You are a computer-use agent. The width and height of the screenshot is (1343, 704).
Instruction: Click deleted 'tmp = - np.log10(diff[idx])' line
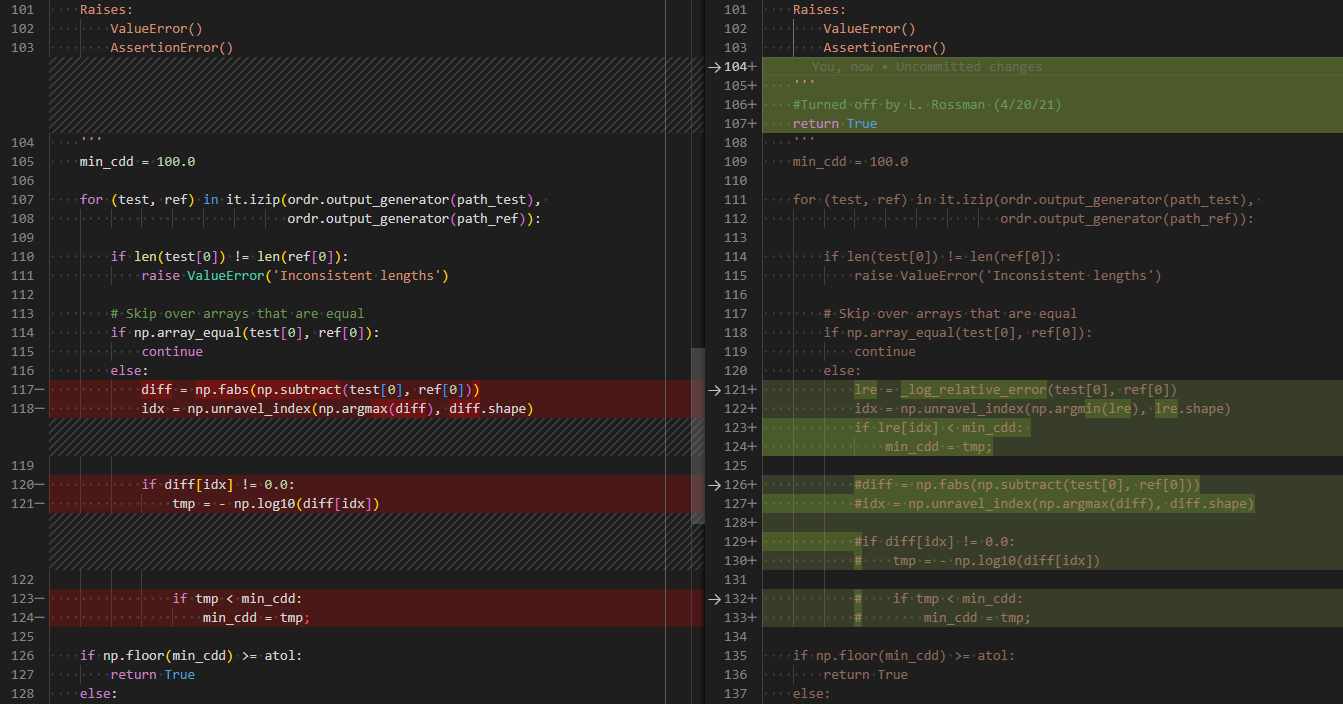pyautogui.click(x=276, y=504)
